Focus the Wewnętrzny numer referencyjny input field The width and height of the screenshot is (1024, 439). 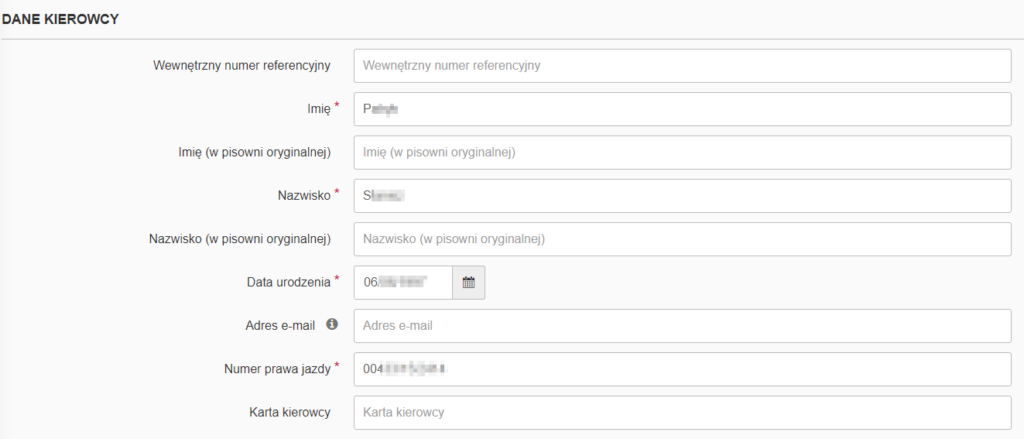pyautogui.click(x=682, y=66)
